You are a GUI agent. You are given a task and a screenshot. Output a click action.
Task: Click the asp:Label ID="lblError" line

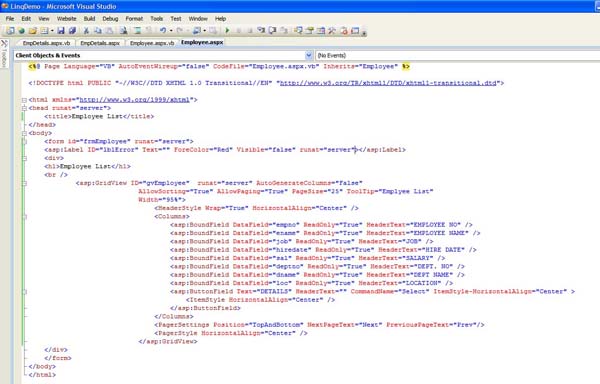(x=225, y=150)
